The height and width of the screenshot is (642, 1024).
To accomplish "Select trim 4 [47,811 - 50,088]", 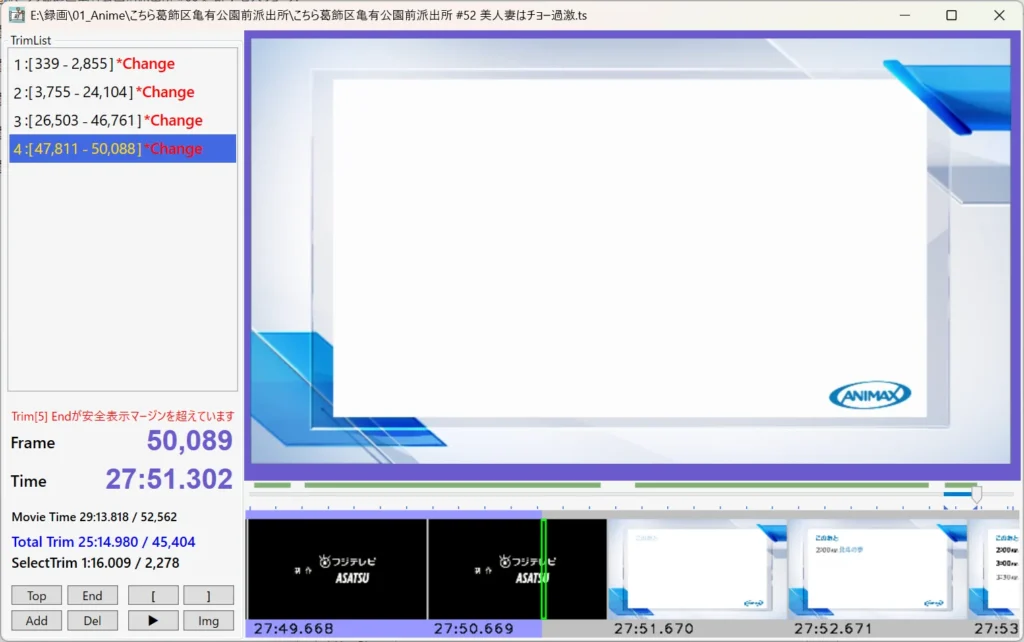I will coord(108,149).
